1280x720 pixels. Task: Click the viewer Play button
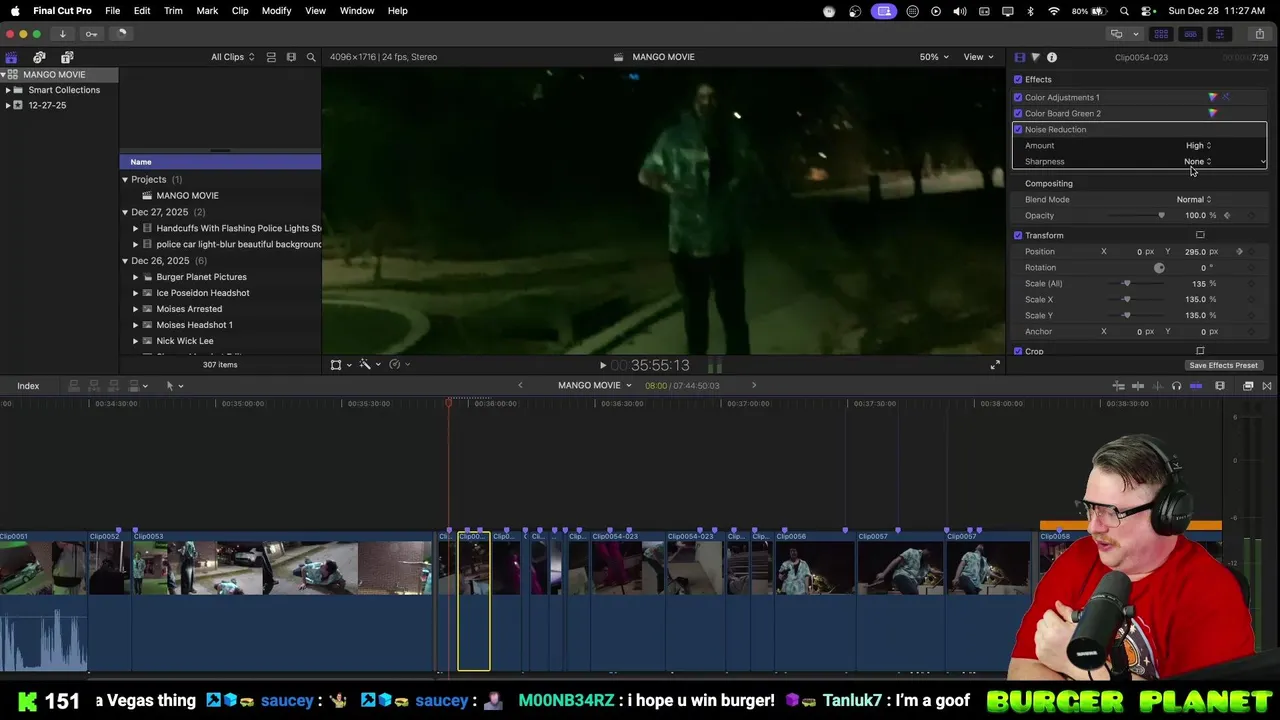602,366
